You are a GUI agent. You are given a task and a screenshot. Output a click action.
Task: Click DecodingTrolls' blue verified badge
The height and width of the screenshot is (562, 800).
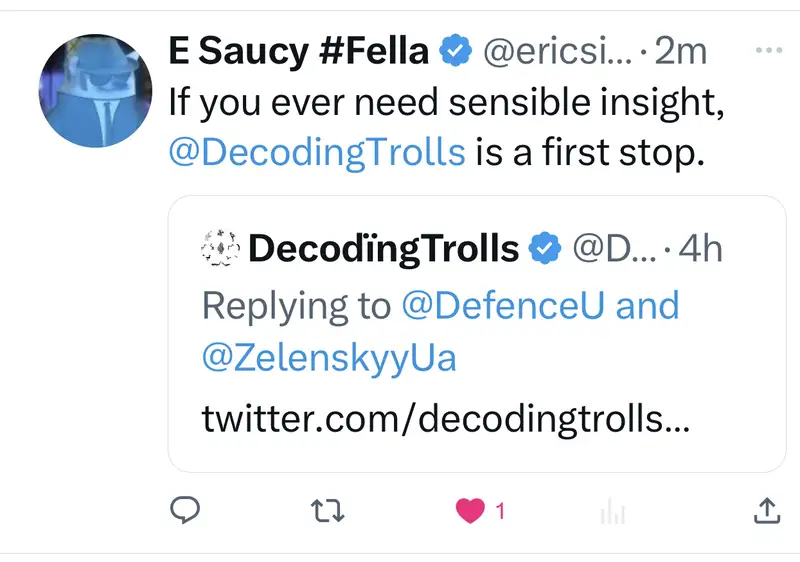pyautogui.click(x=543, y=248)
